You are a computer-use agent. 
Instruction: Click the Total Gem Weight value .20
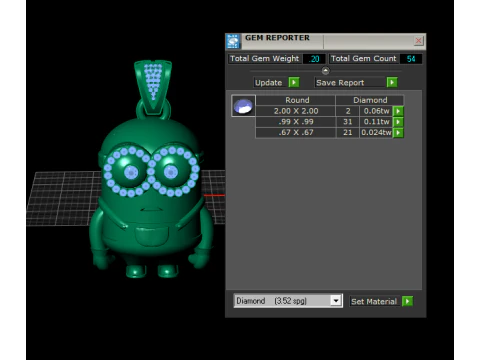click(314, 59)
